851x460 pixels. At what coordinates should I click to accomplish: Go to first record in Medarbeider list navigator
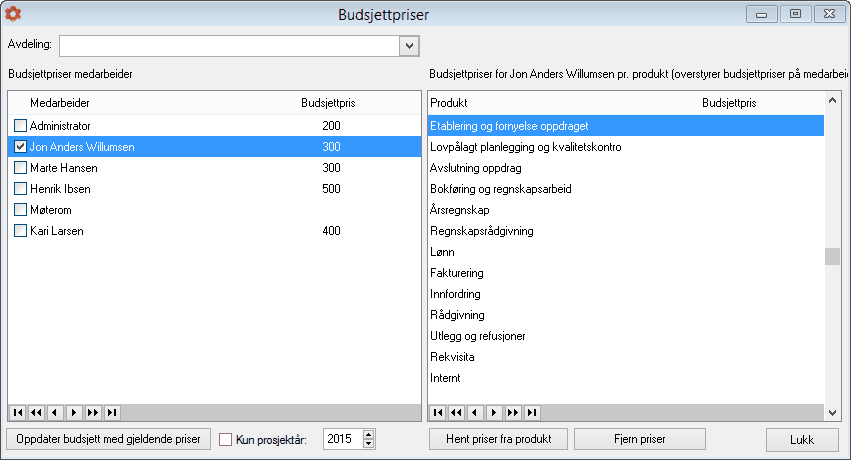pyautogui.click(x=17, y=413)
